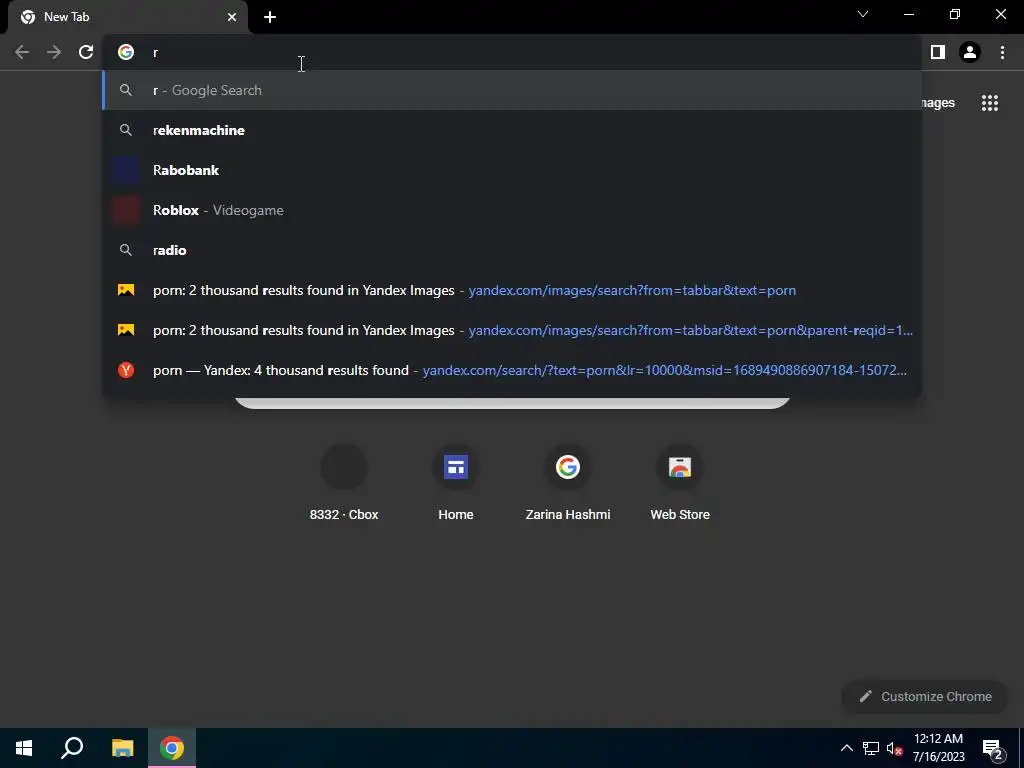
Task: Open the Web Store shortcut
Action: 680,483
